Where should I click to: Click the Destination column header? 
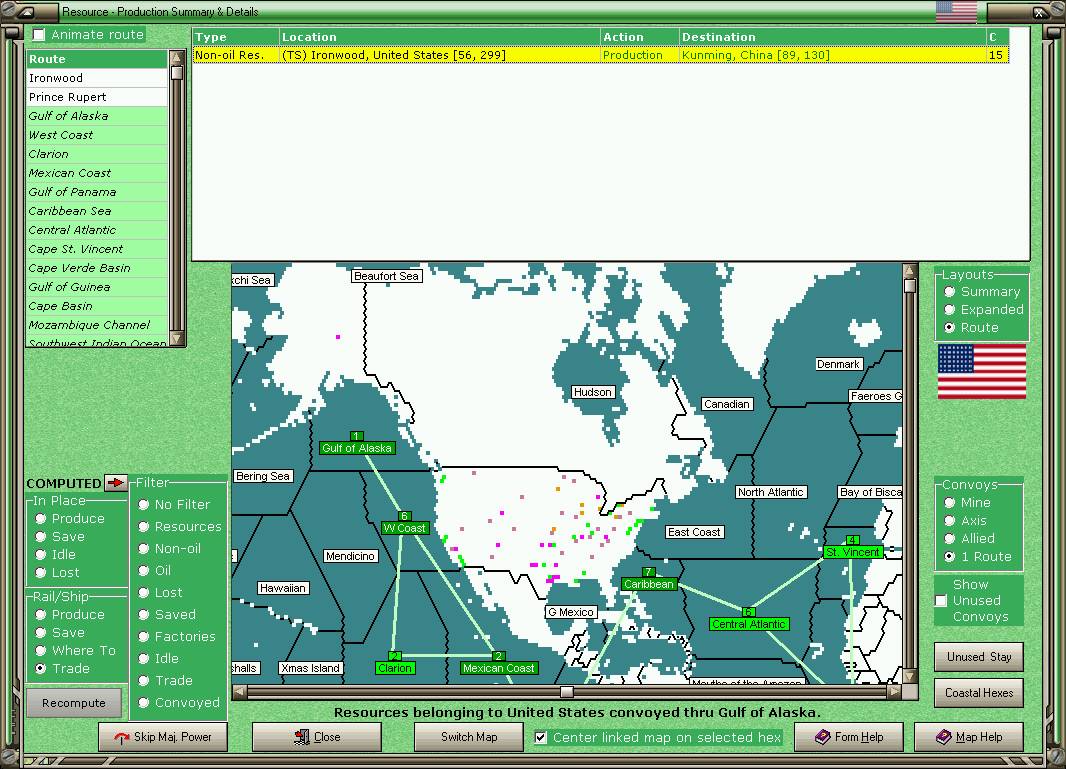point(832,37)
